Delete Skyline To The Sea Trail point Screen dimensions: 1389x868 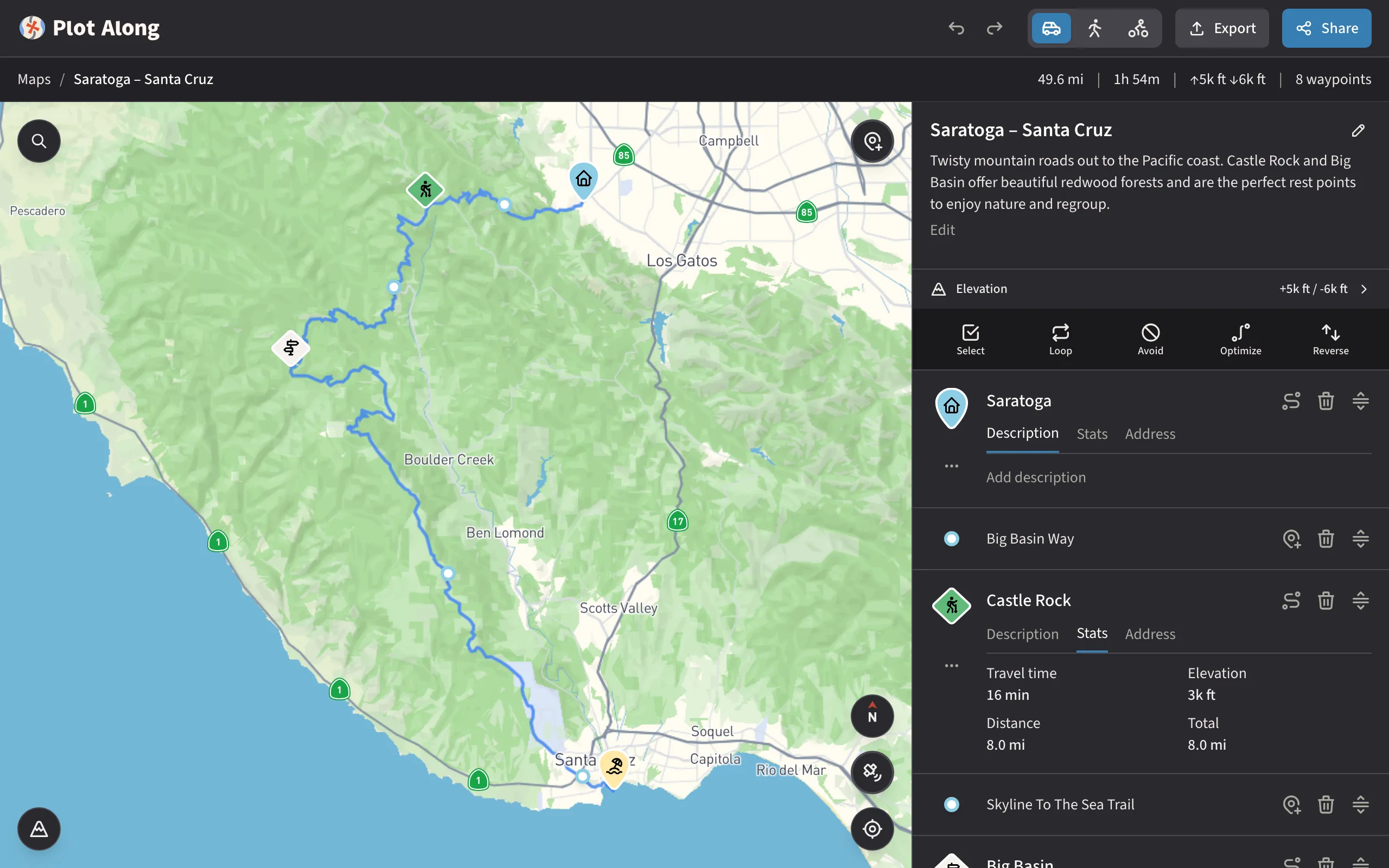pos(1326,805)
